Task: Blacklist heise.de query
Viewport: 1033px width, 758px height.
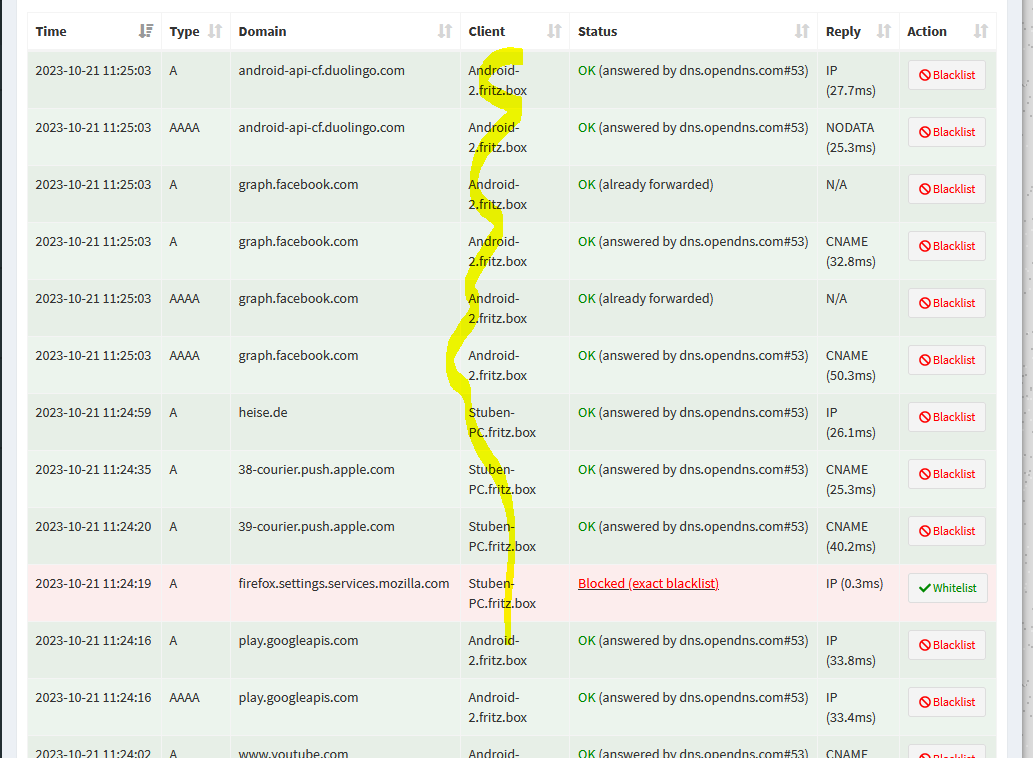Action: pos(947,417)
